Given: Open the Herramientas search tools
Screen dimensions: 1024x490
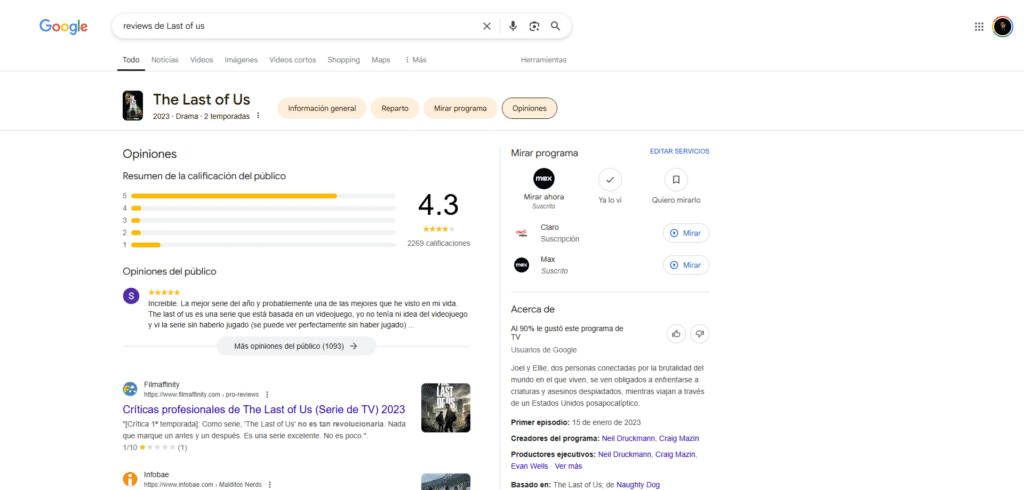Looking at the screenshot, I should coord(543,60).
